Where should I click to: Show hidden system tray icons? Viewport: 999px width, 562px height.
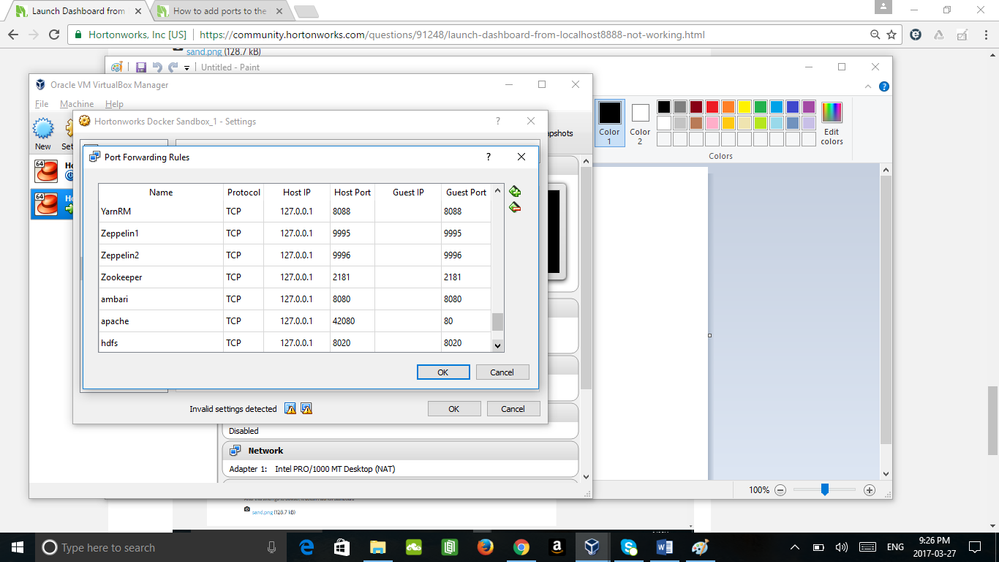pyautogui.click(x=794, y=547)
